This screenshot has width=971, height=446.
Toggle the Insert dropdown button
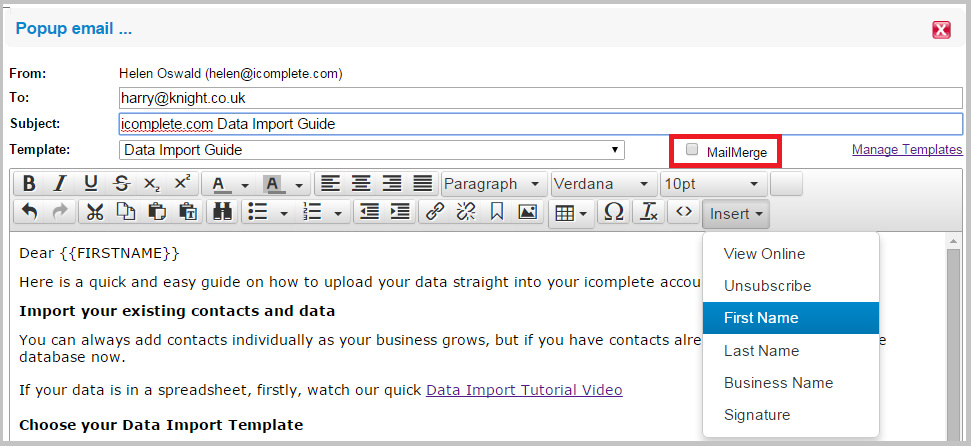pyautogui.click(x=736, y=214)
